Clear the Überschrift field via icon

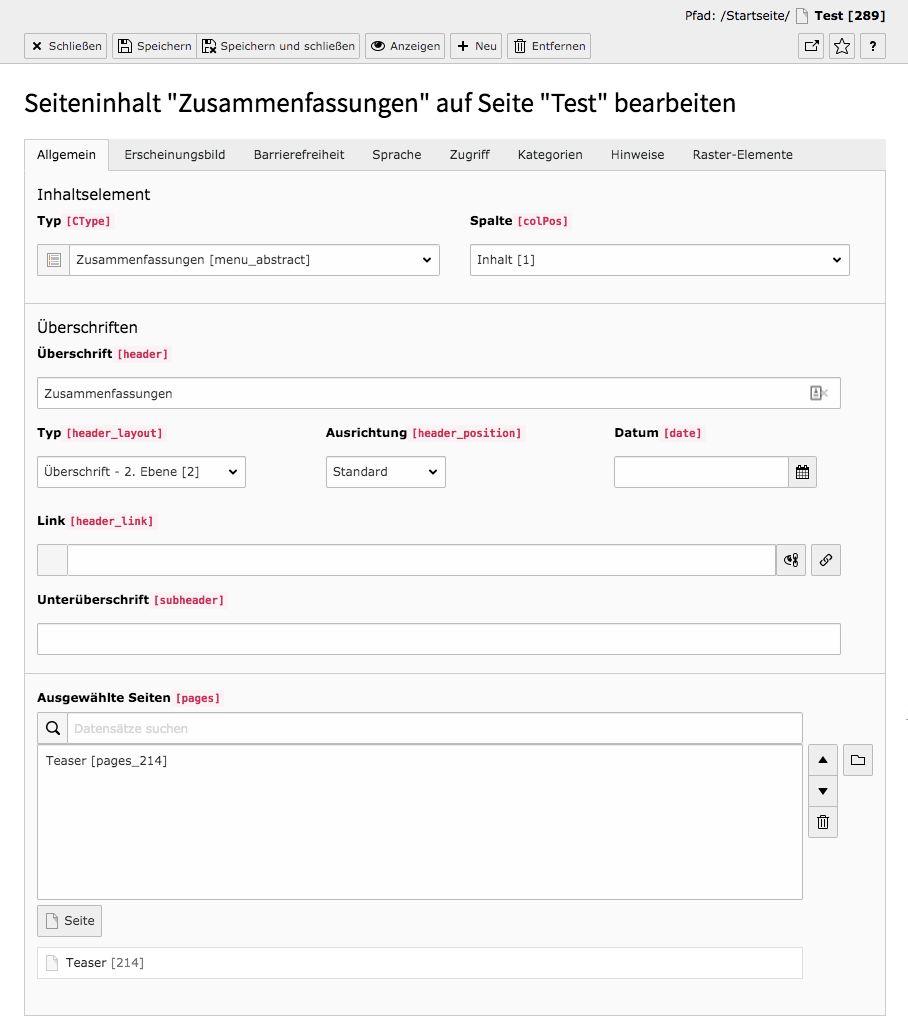[818, 393]
